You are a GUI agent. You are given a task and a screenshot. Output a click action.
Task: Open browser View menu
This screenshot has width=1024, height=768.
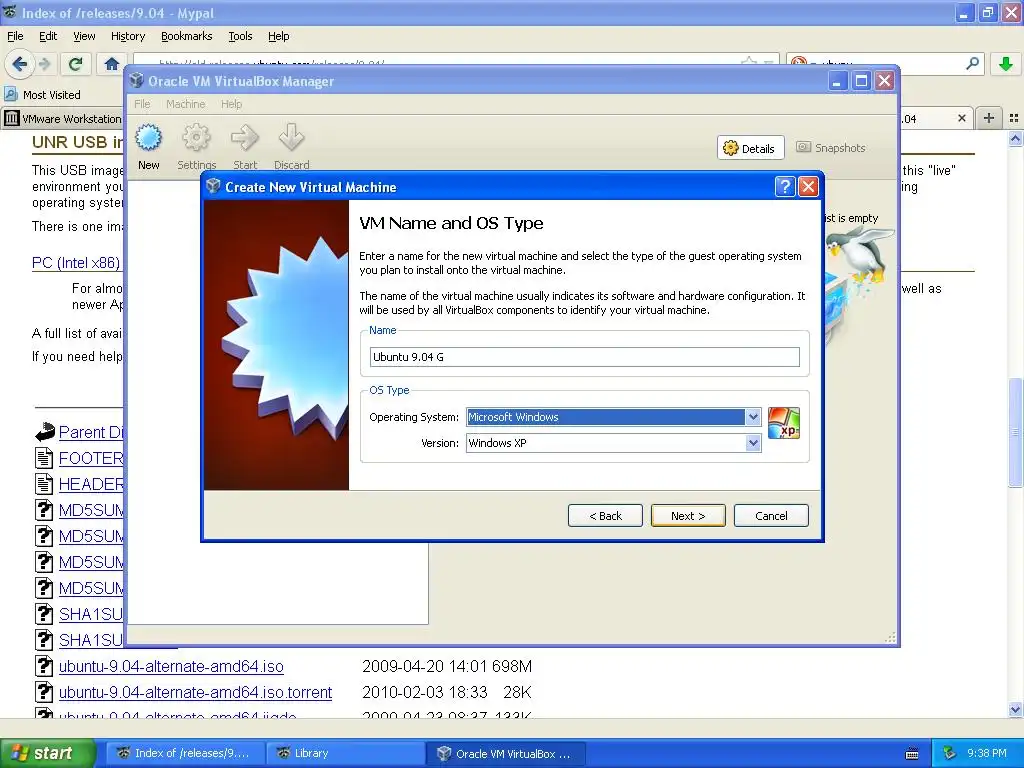(84, 36)
